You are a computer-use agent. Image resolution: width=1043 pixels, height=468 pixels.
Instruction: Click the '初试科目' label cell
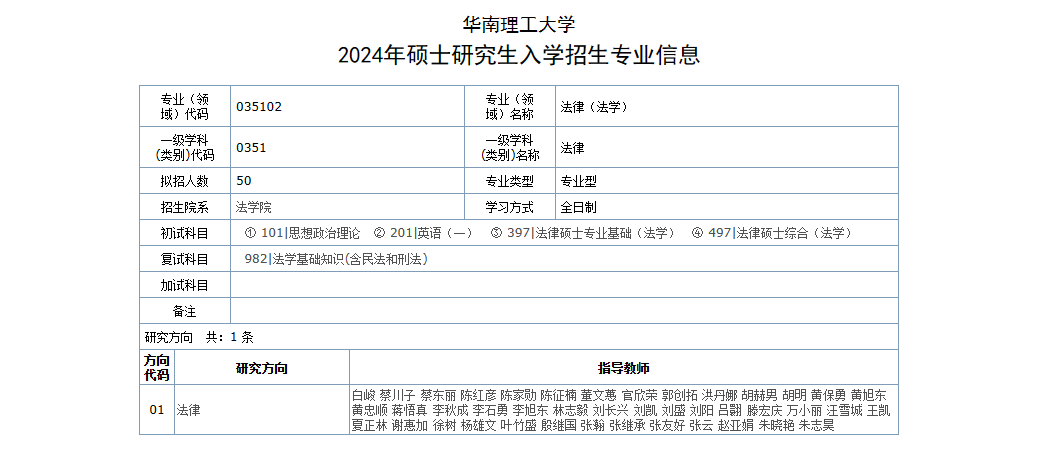(185, 233)
